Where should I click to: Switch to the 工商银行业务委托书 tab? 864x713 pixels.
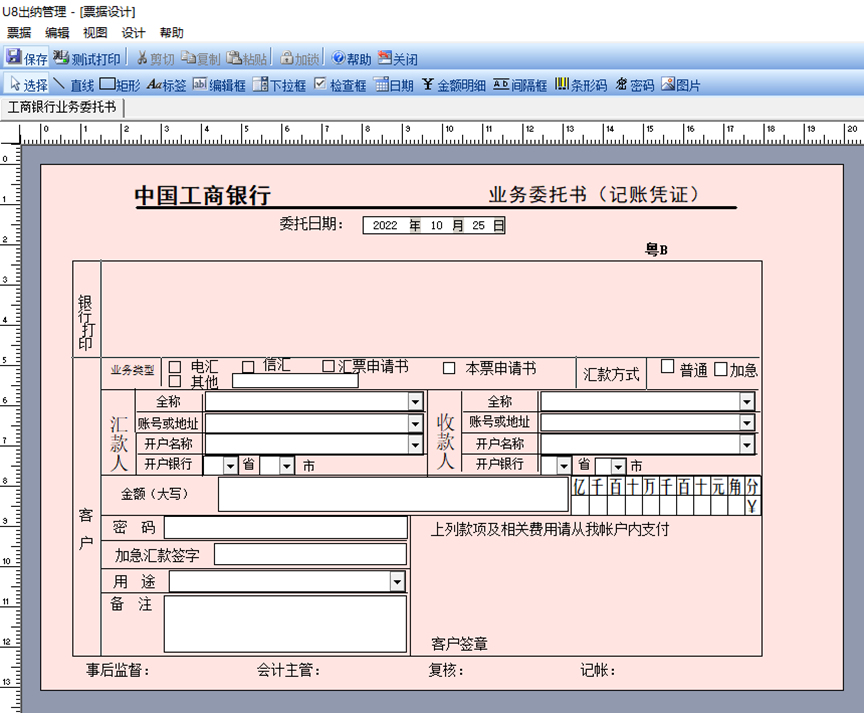click(x=62, y=107)
